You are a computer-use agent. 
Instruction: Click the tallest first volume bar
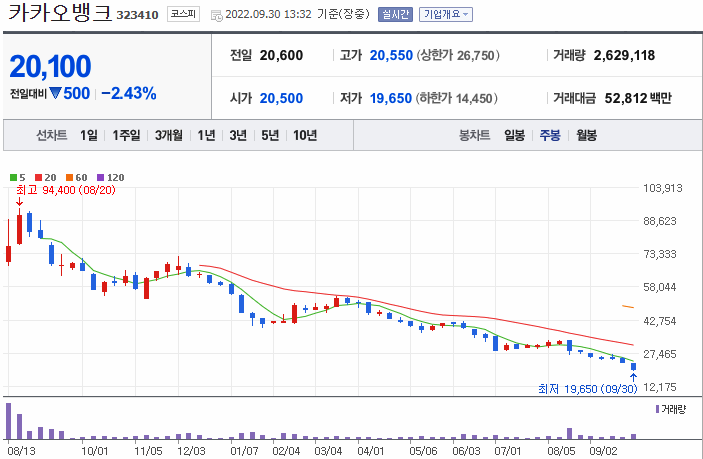pyautogui.click(x=9, y=421)
